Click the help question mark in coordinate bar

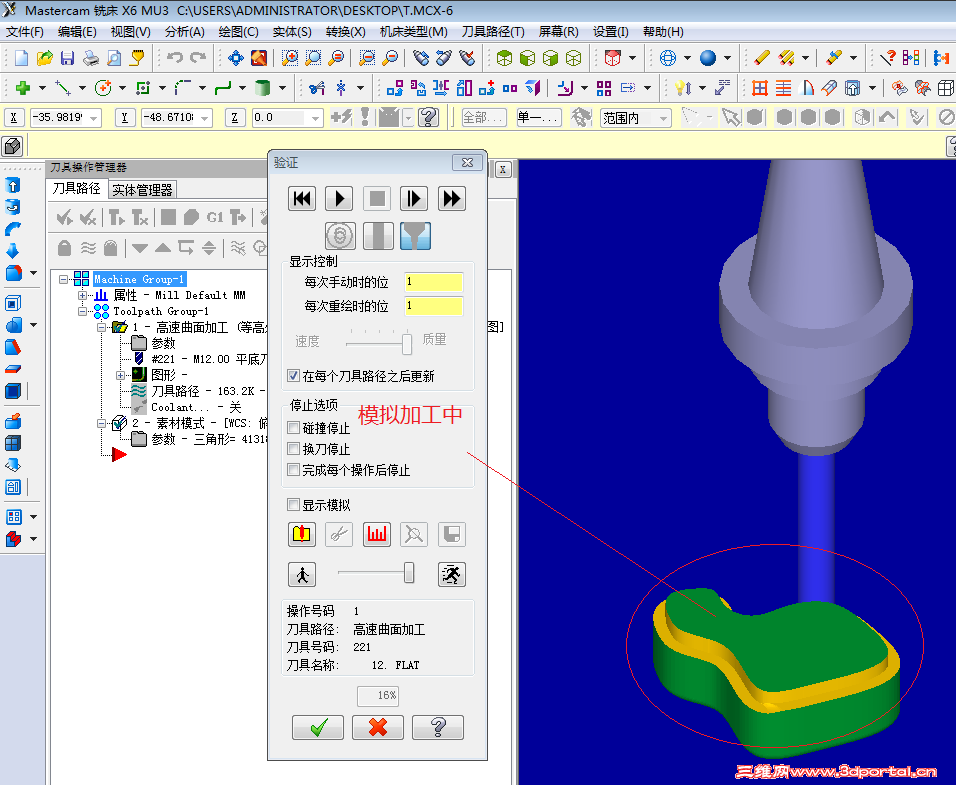pyautogui.click(x=429, y=117)
